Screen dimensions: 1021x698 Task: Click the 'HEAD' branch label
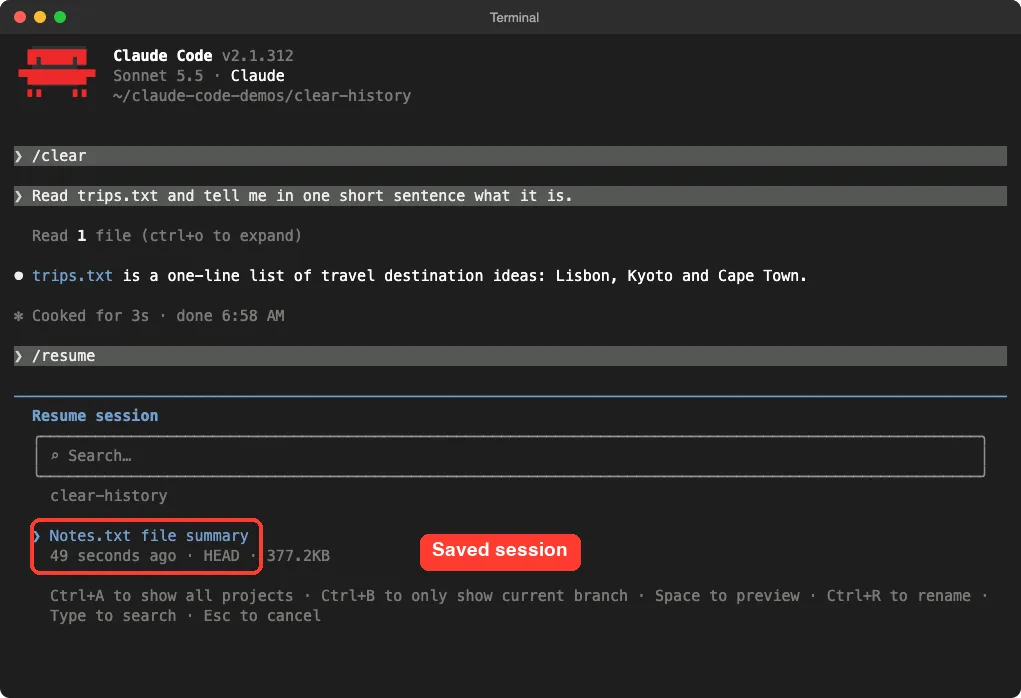click(221, 556)
